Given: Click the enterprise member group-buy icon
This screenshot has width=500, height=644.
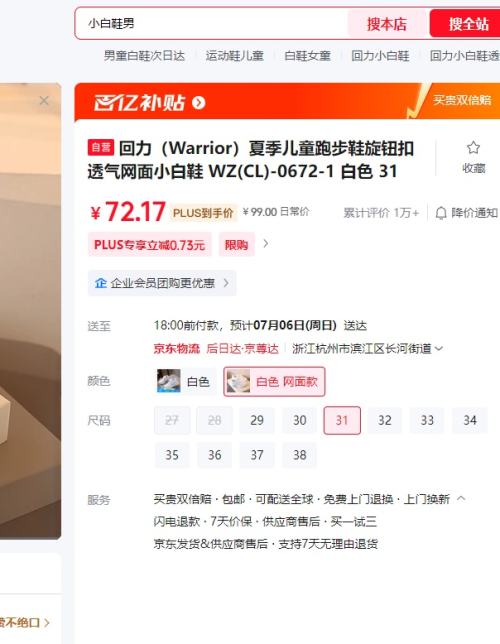Looking at the screenshot, I should pyautogui.click(x=100, y=283).
